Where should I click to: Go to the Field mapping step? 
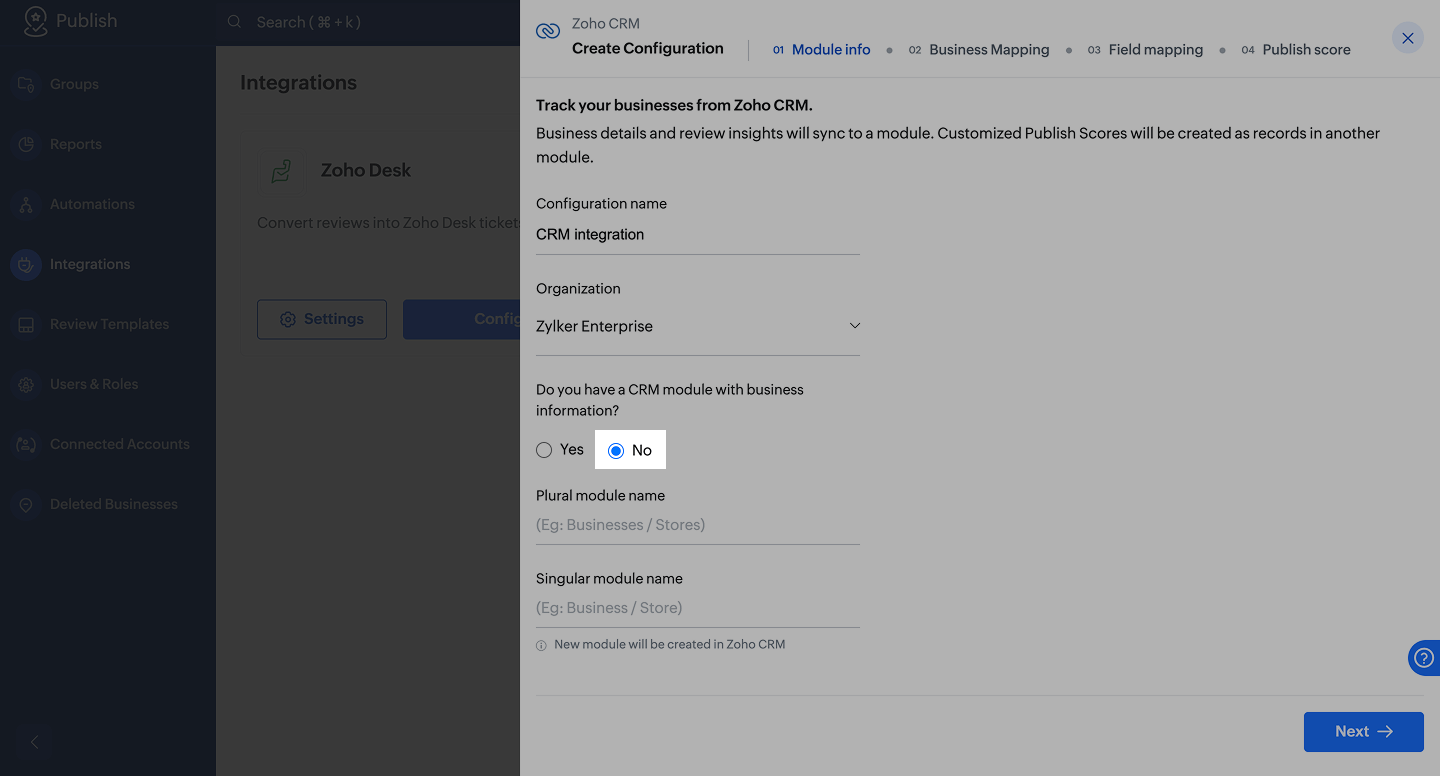pyautogui.click(x=1145, y=49)
